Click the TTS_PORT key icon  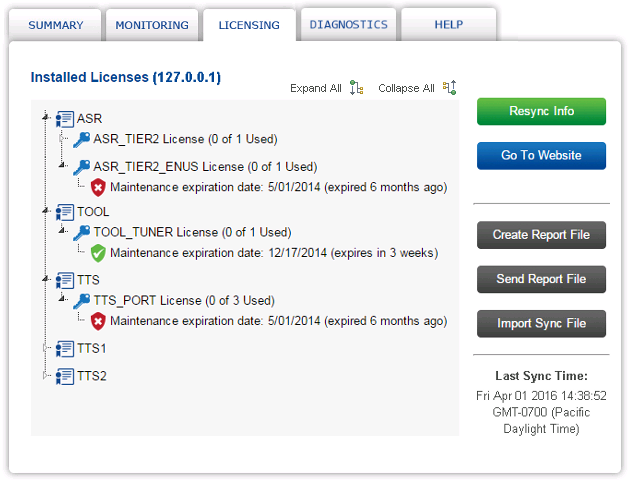tap(82, 301)
